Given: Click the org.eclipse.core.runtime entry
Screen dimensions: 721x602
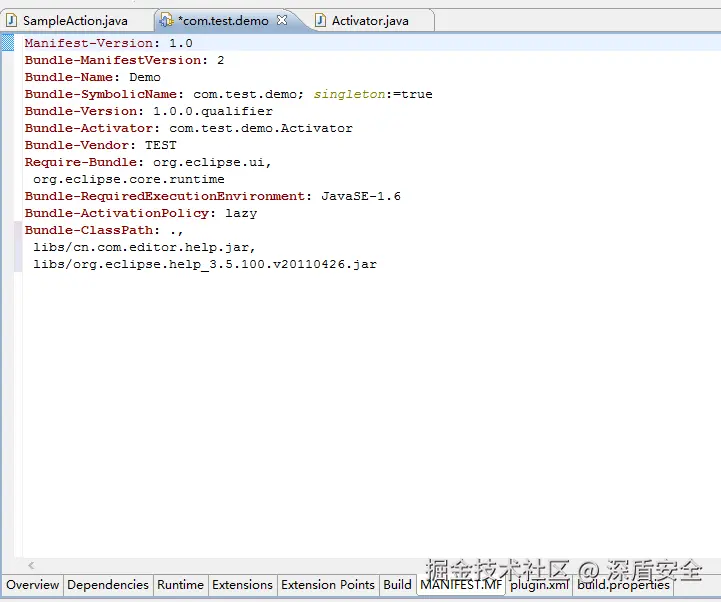Looking at the screenshot, I should coord(129,179).
